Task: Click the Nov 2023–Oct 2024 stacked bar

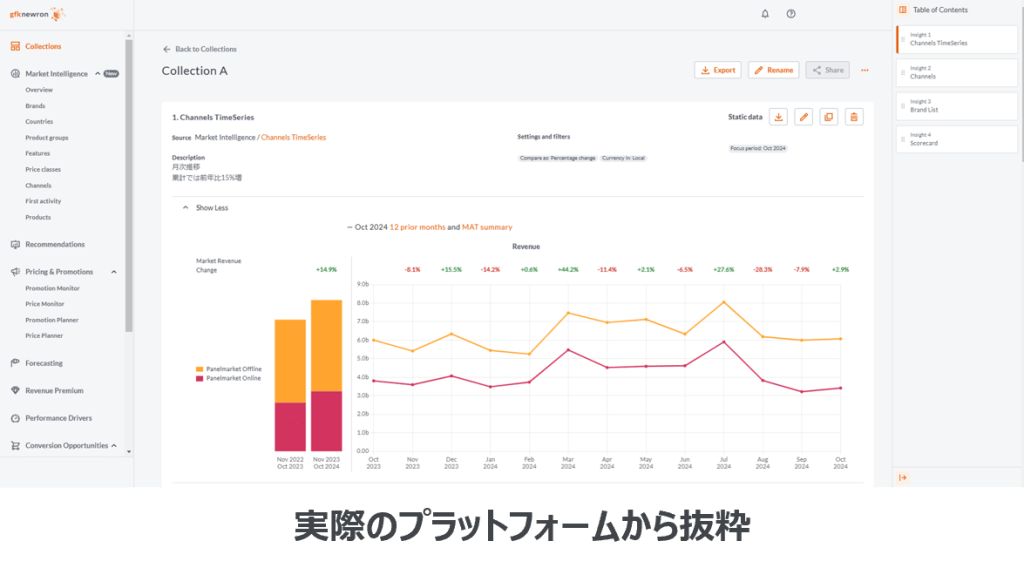Action: [x=327, y=375]
